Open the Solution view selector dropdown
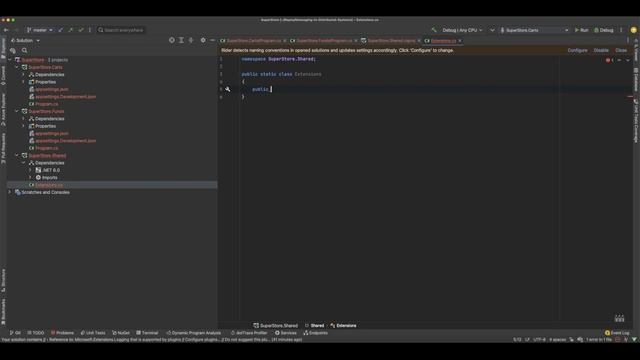Viewport: 640px width, 360px height. click(x=25, y=40)
